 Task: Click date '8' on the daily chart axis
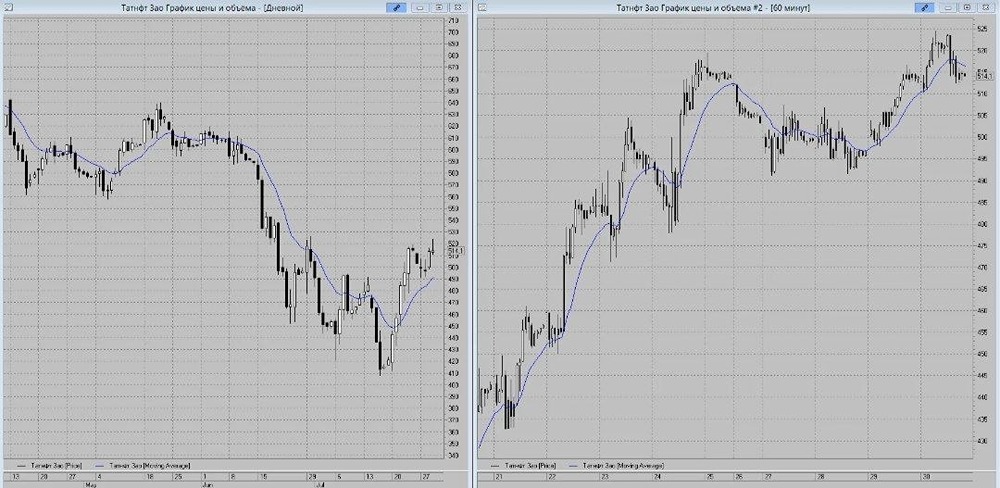(x=233, y=477)
